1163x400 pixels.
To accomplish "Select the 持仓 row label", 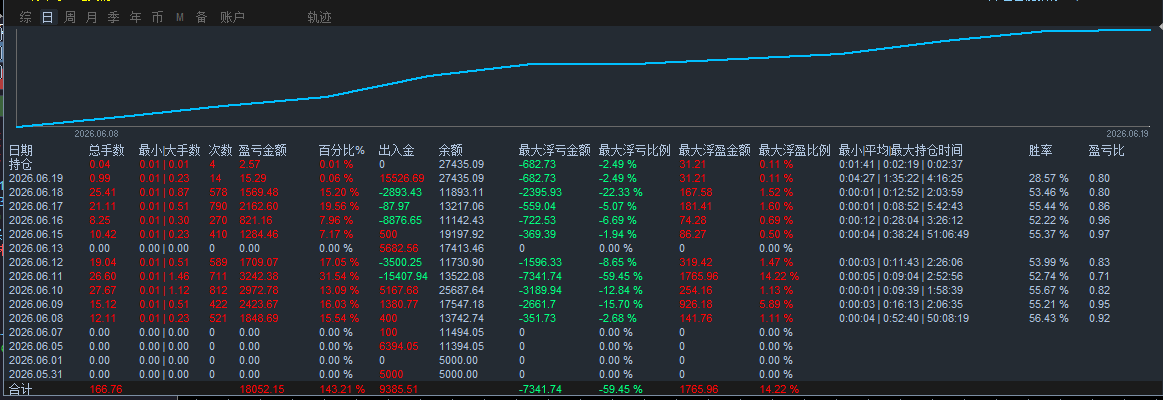I will (x=21, y=164).
